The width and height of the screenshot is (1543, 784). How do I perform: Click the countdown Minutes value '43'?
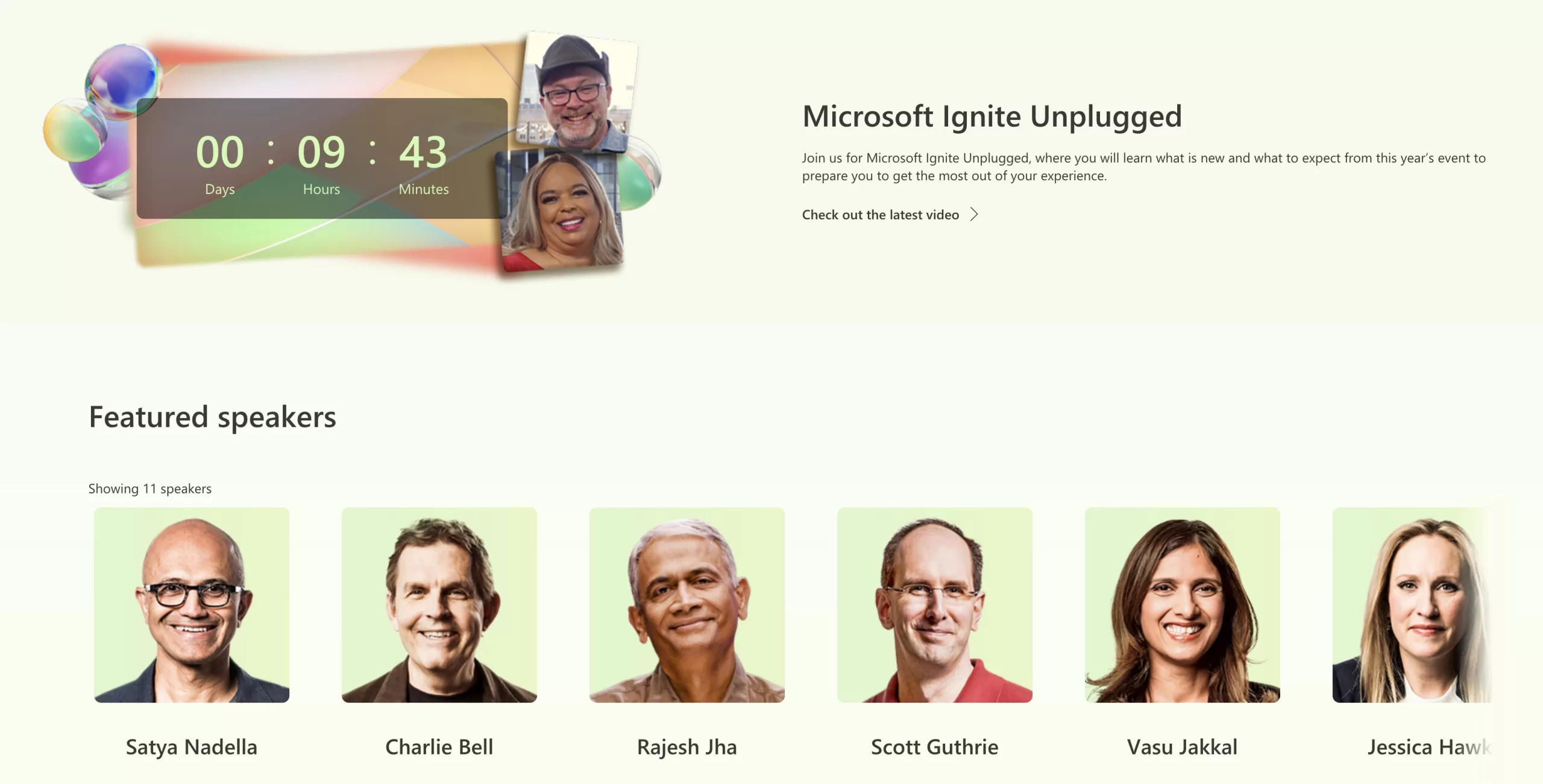click(x=423, y=152)
